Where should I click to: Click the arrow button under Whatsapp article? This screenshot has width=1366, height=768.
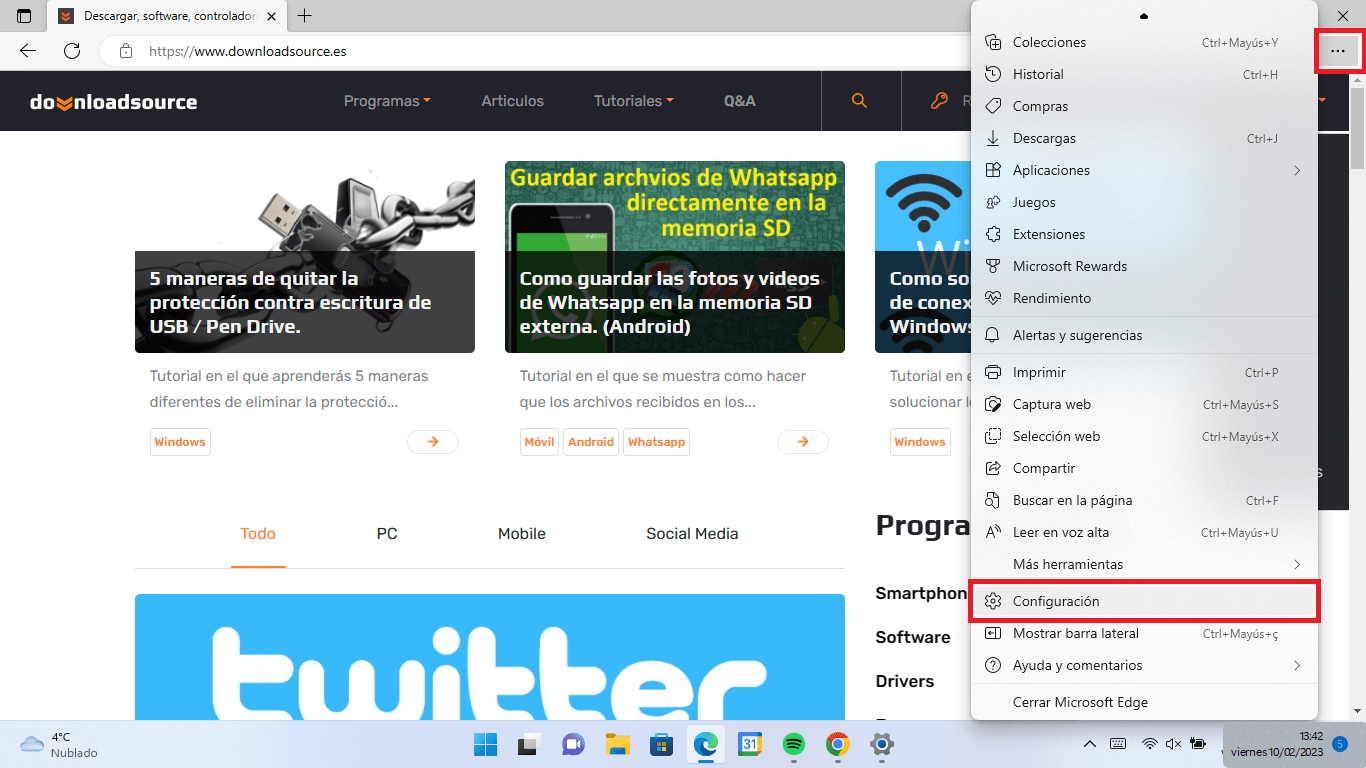click(x=803, y=442)
